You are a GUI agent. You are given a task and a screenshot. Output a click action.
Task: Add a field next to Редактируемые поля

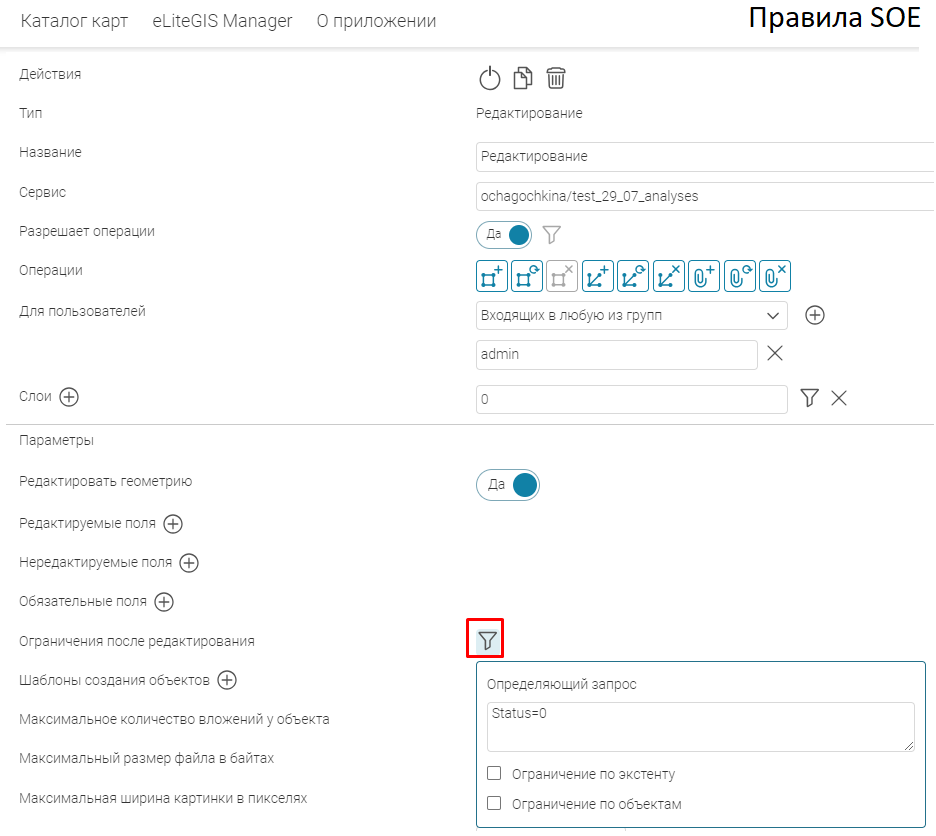point(173,523)
